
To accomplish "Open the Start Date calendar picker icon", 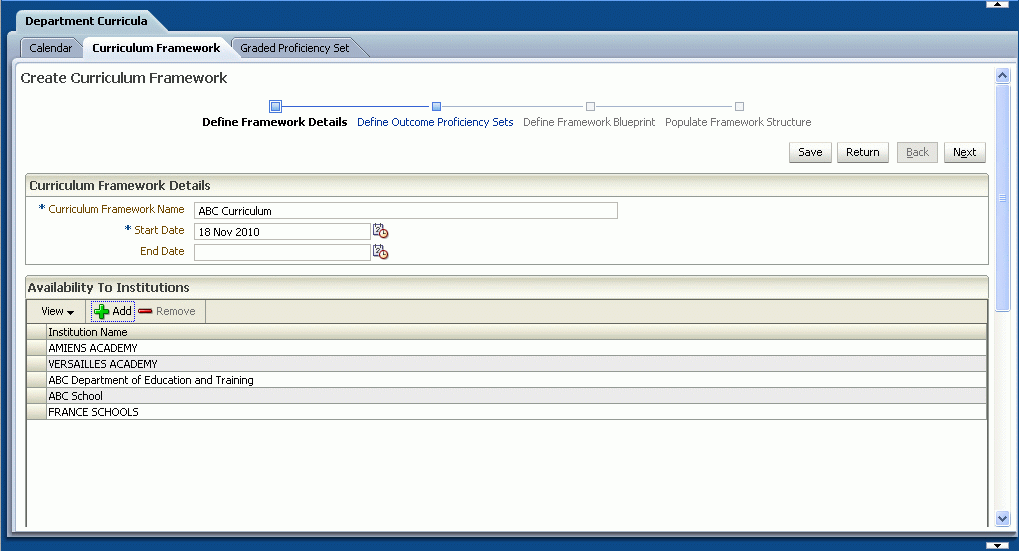I will 380,231.
